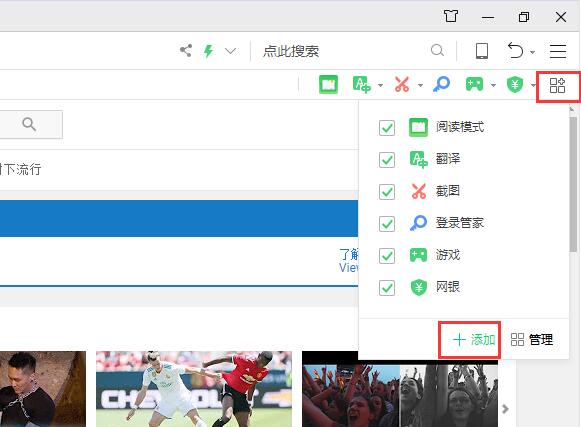Open the online banking shield icon
Image resolution: width=581 pixels, height=427 pixels.
(515, 85)
